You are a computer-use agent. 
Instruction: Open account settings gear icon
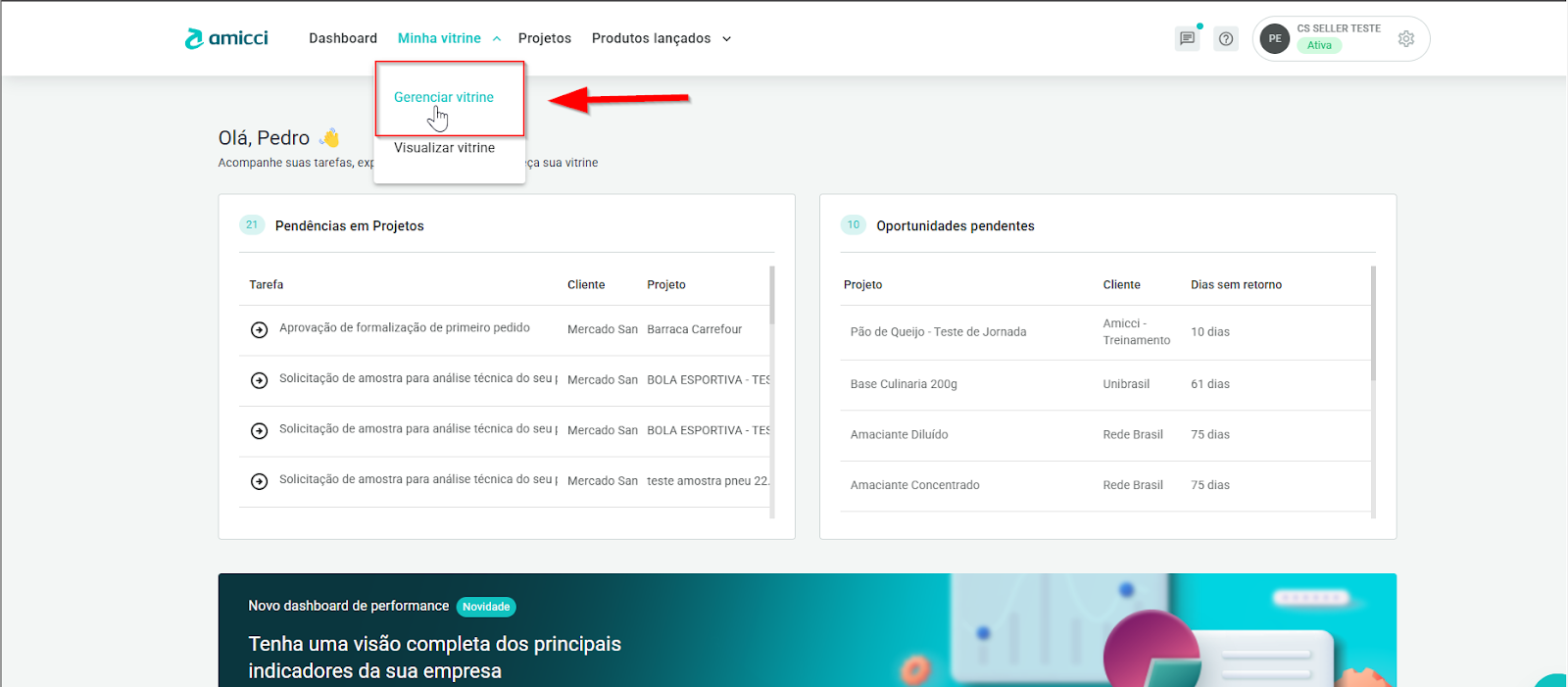tap(1406, 39)
